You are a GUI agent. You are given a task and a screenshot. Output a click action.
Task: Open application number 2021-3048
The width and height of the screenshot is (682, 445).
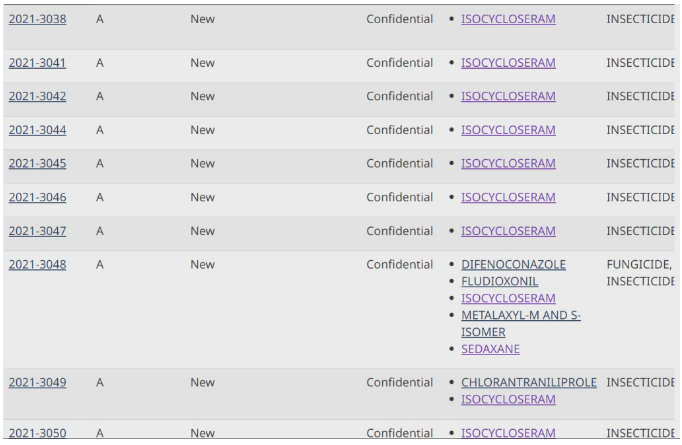(37, 264)
